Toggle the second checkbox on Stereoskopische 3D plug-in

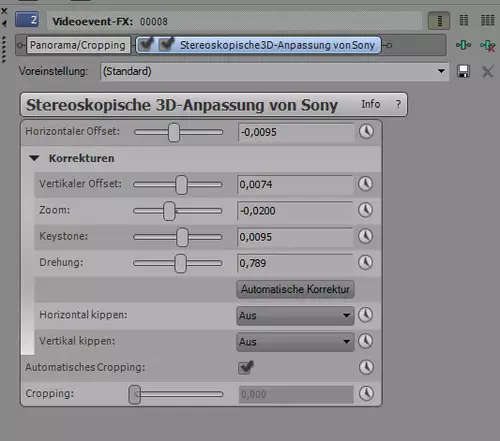[166, 44]
